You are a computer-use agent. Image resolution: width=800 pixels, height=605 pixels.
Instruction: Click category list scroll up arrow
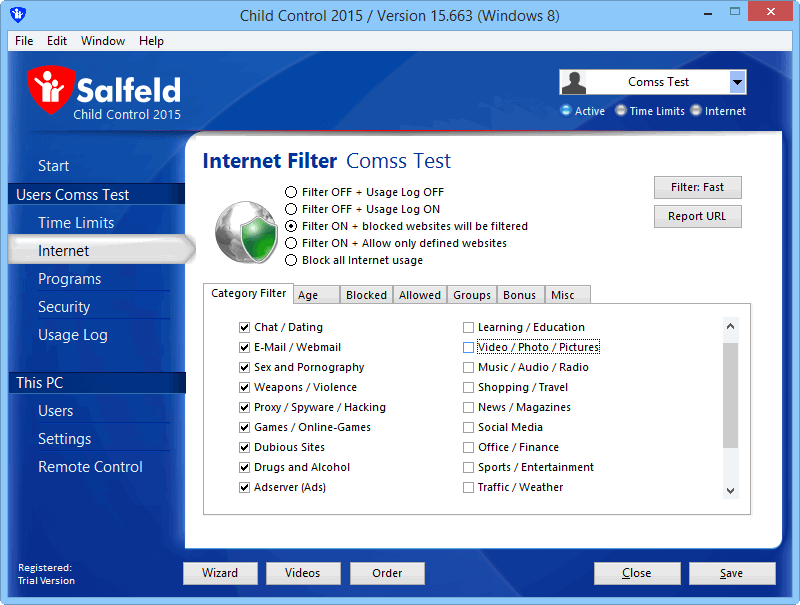[x=731, y=326]
